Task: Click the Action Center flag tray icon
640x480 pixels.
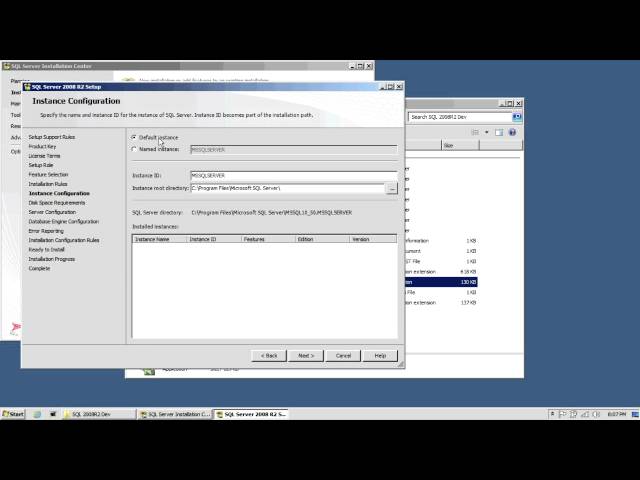Action: 562,414
